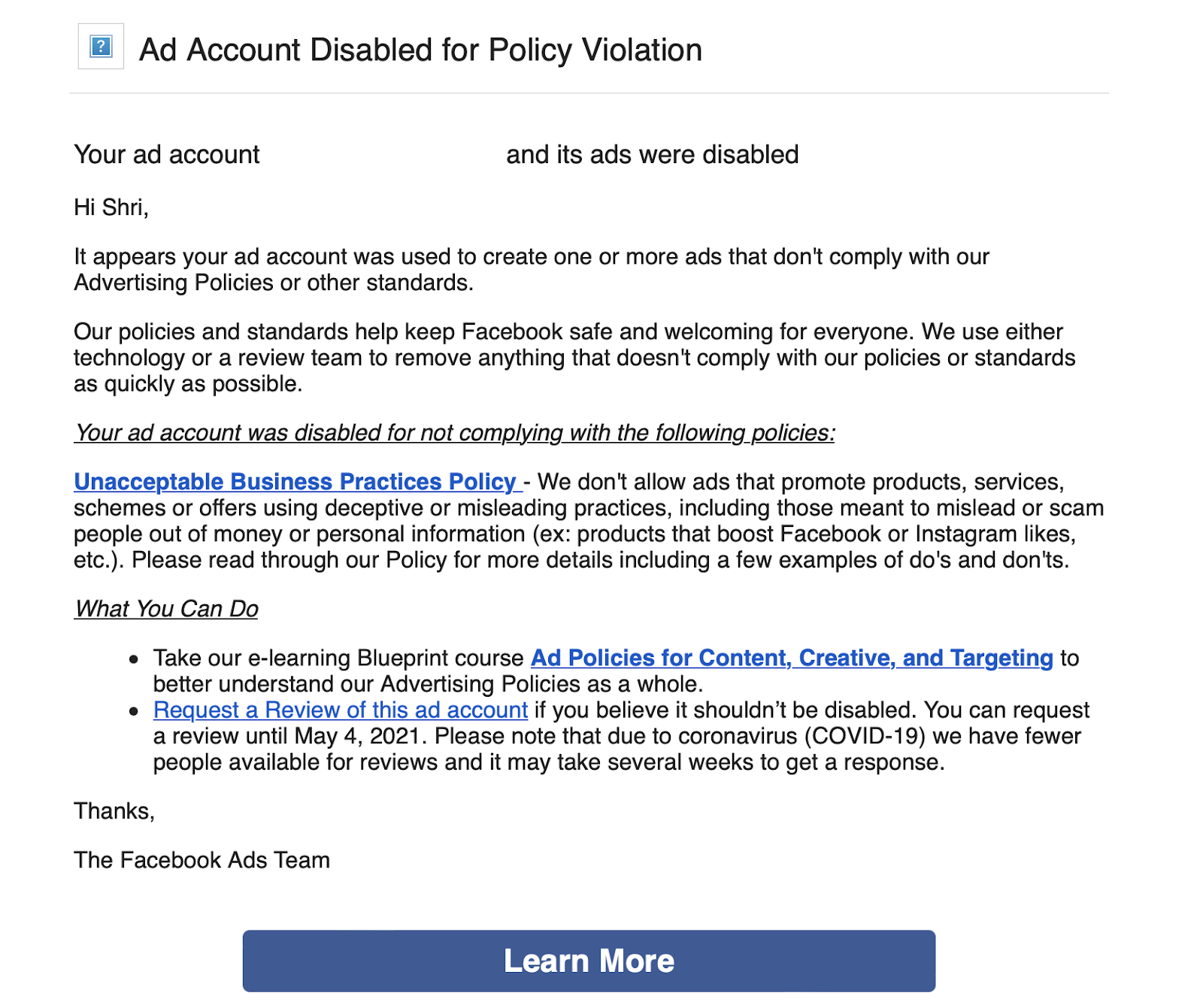Click the second bullet point marker
Image resolution: width=1203 pixels, height=1008 pixels.
[x=134, y=711]
